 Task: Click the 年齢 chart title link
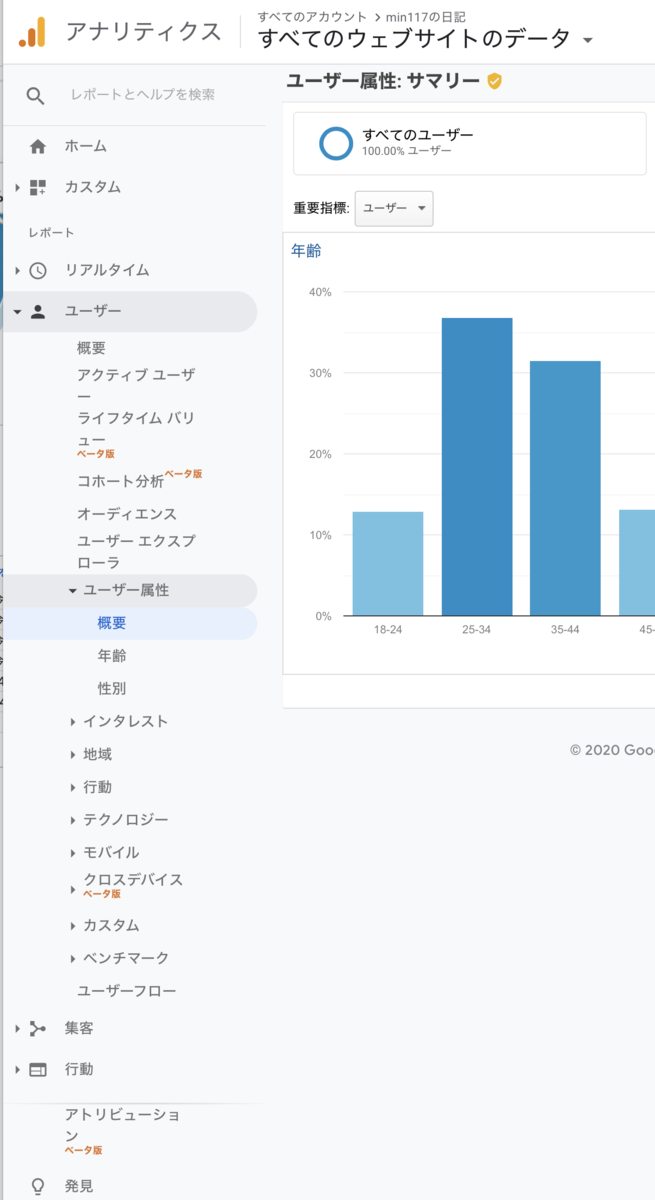coord(306,251)
